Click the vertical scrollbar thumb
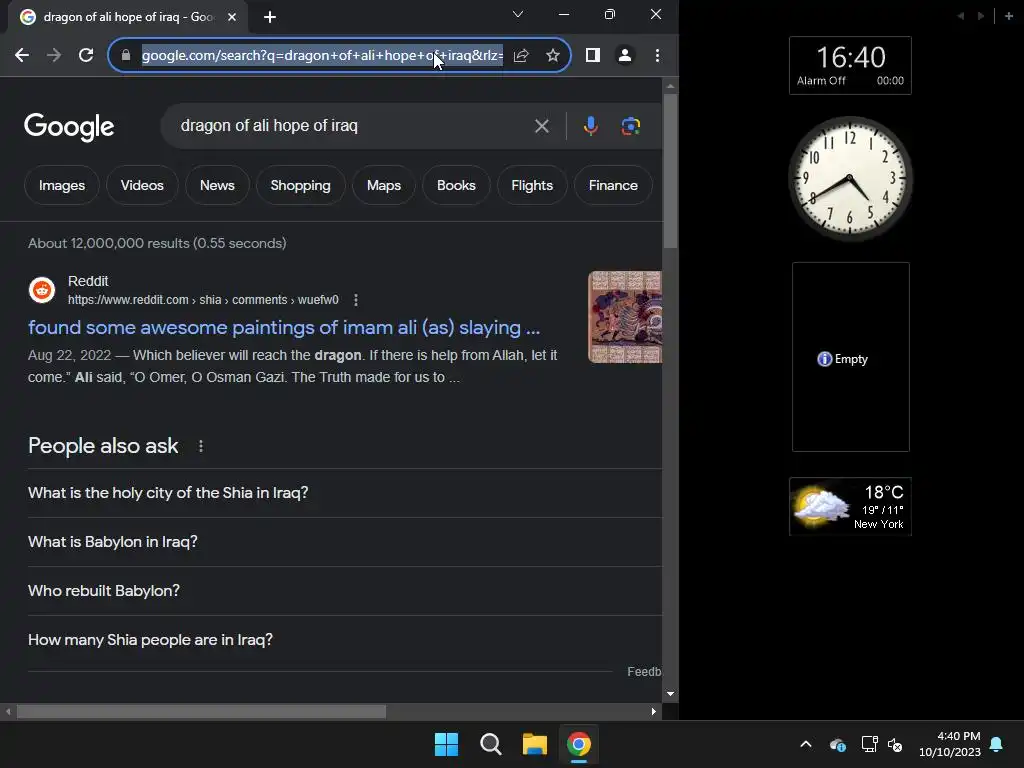This screenshot has width=1024, height=768. click(x=670, y=171)
